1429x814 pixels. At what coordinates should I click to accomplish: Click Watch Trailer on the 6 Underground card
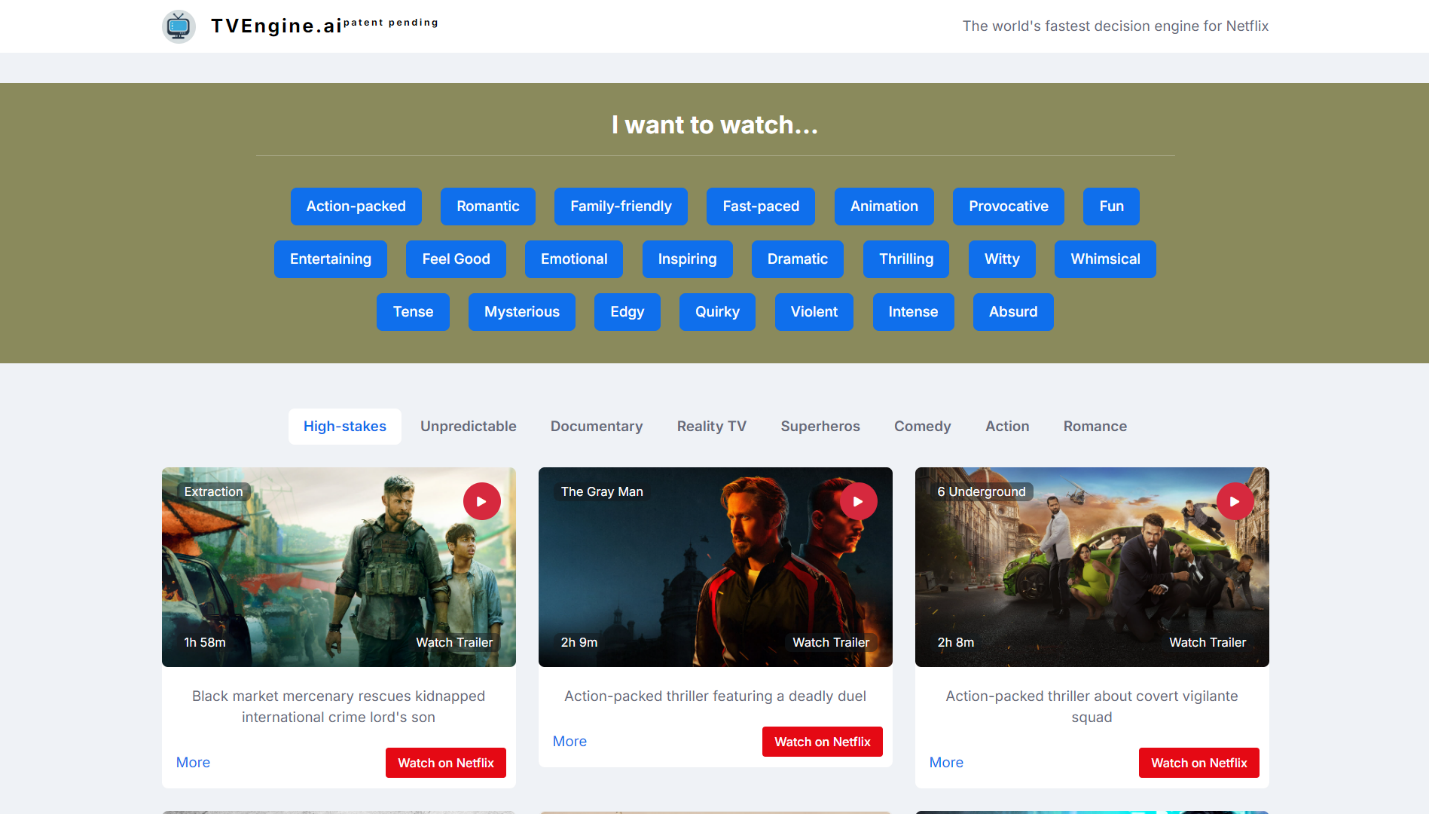pyautogui.click(x=1207, y=642)
